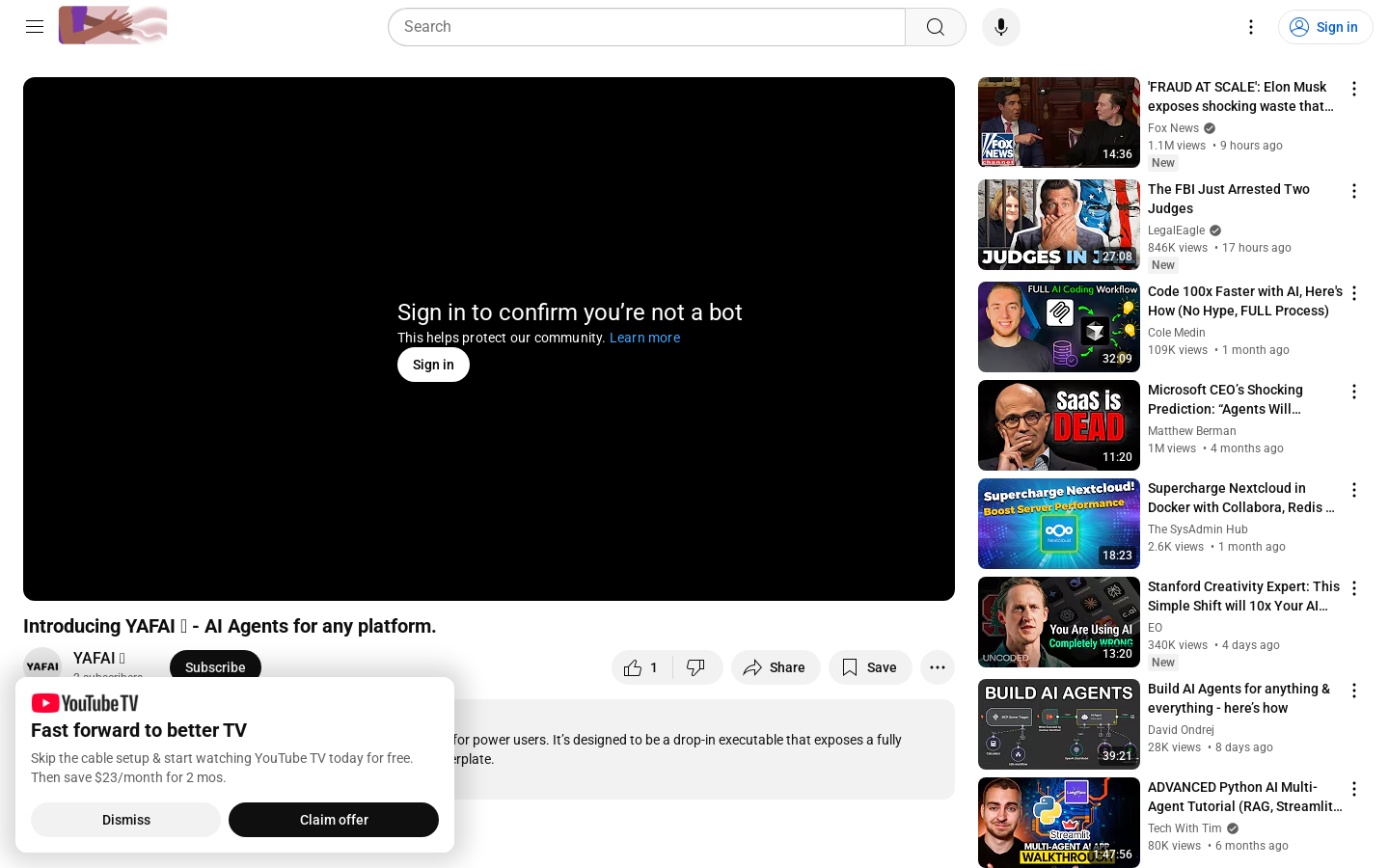Start voice search with microphone icon
The height and width of the screenshot is (868, 1389).
1001,27
